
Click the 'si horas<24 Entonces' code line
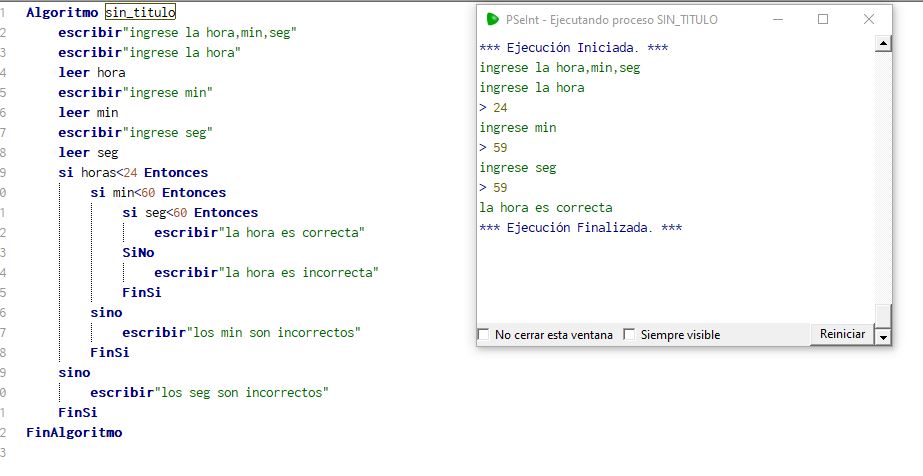click(x=133, y=173)
